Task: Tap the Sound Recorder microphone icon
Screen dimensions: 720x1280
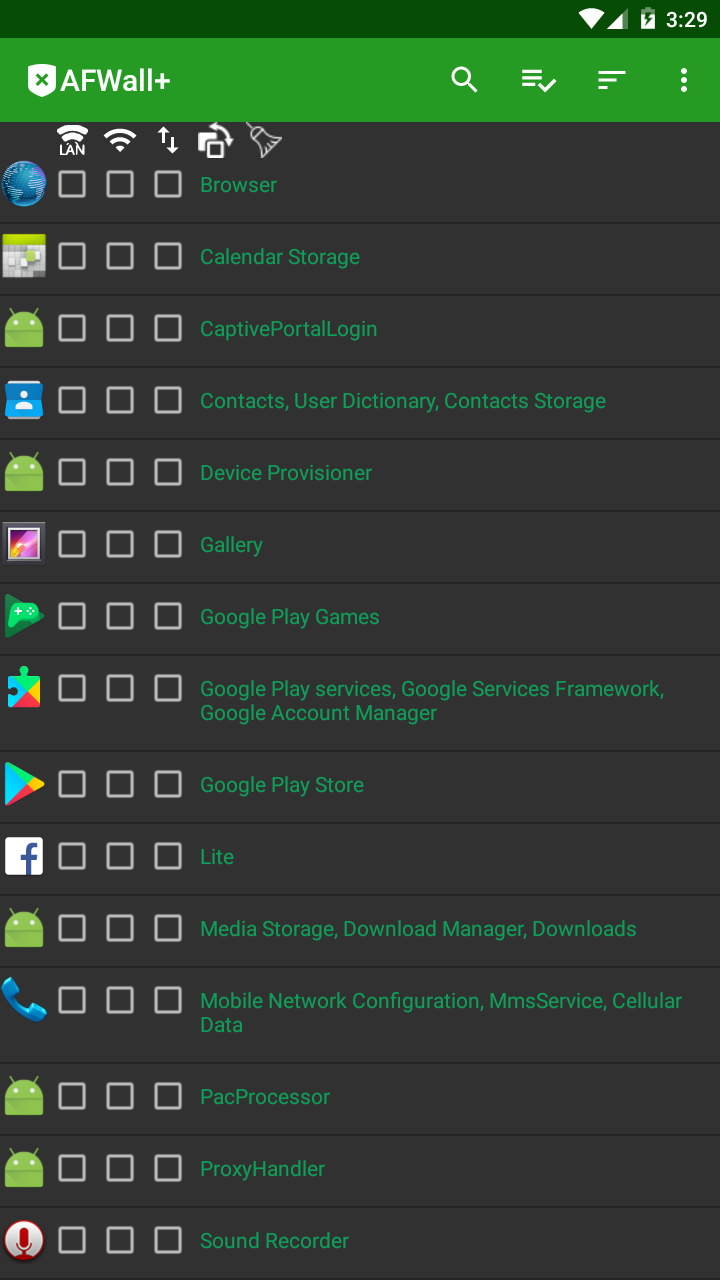Action: click(24, 1240)
